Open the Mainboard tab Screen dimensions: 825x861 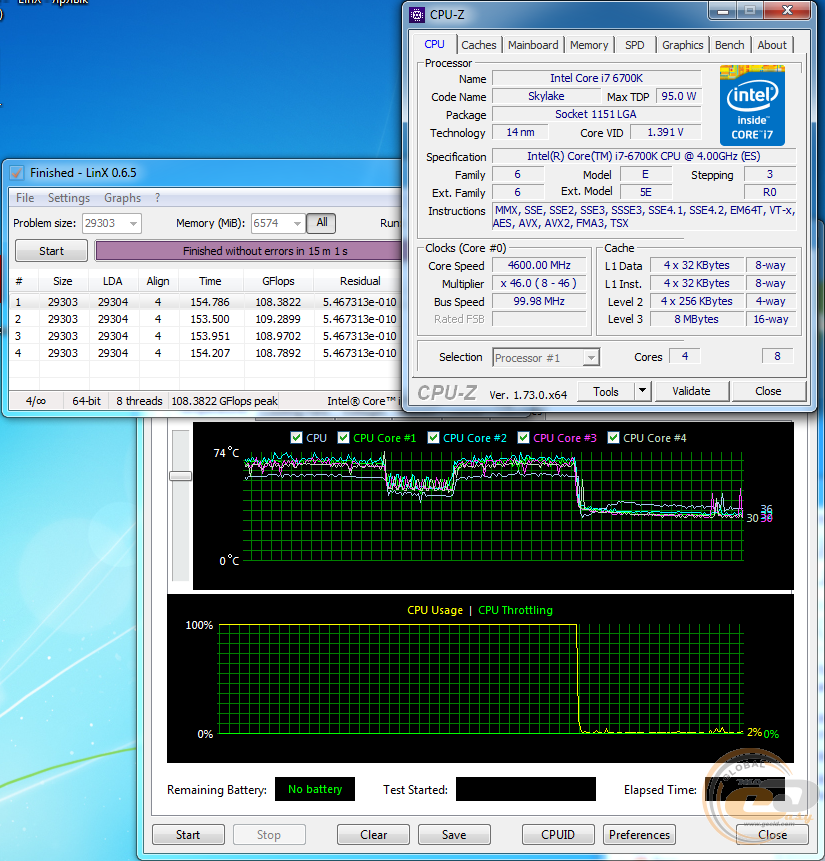click(x=533, y=45)
